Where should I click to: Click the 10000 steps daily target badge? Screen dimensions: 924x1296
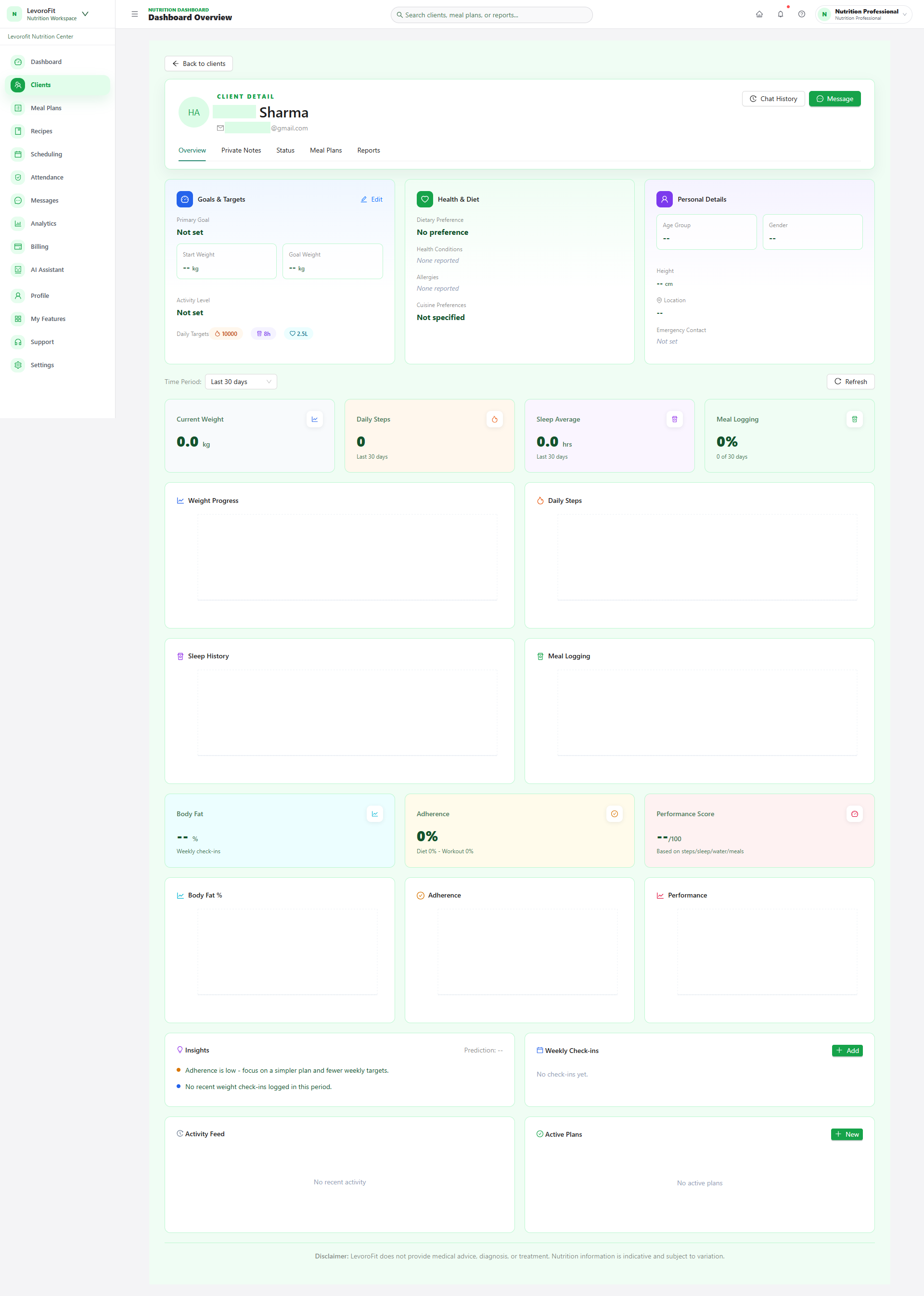[226, 334]
